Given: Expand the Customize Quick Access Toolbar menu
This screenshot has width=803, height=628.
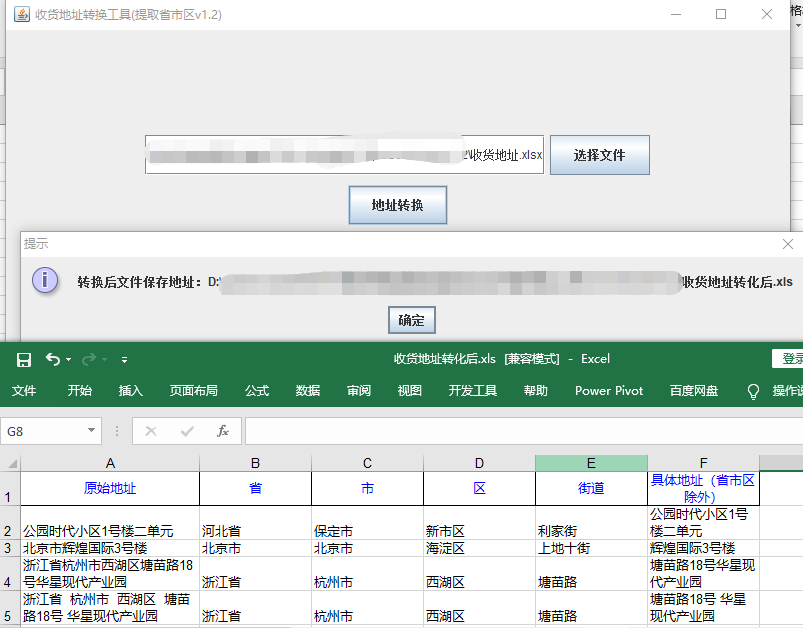Looking at the screenshot, I should (x=124, y=360).
